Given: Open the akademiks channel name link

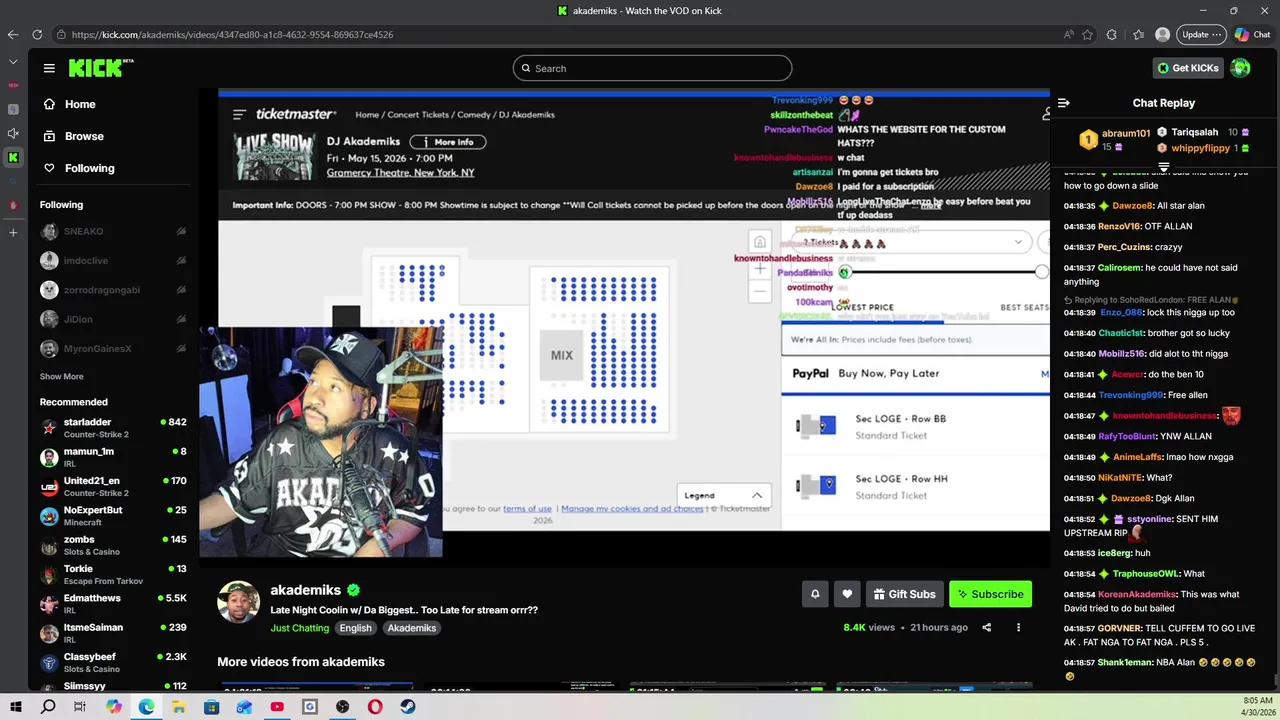Looking at the screenshot, I should click(x=306, y=590).
